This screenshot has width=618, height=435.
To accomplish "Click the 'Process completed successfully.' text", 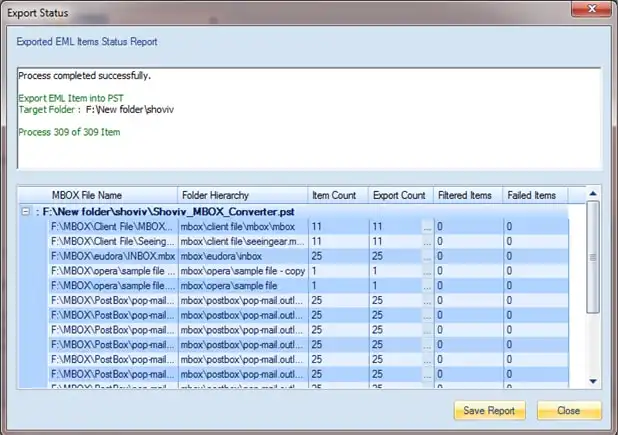I will tap(84, 76).
